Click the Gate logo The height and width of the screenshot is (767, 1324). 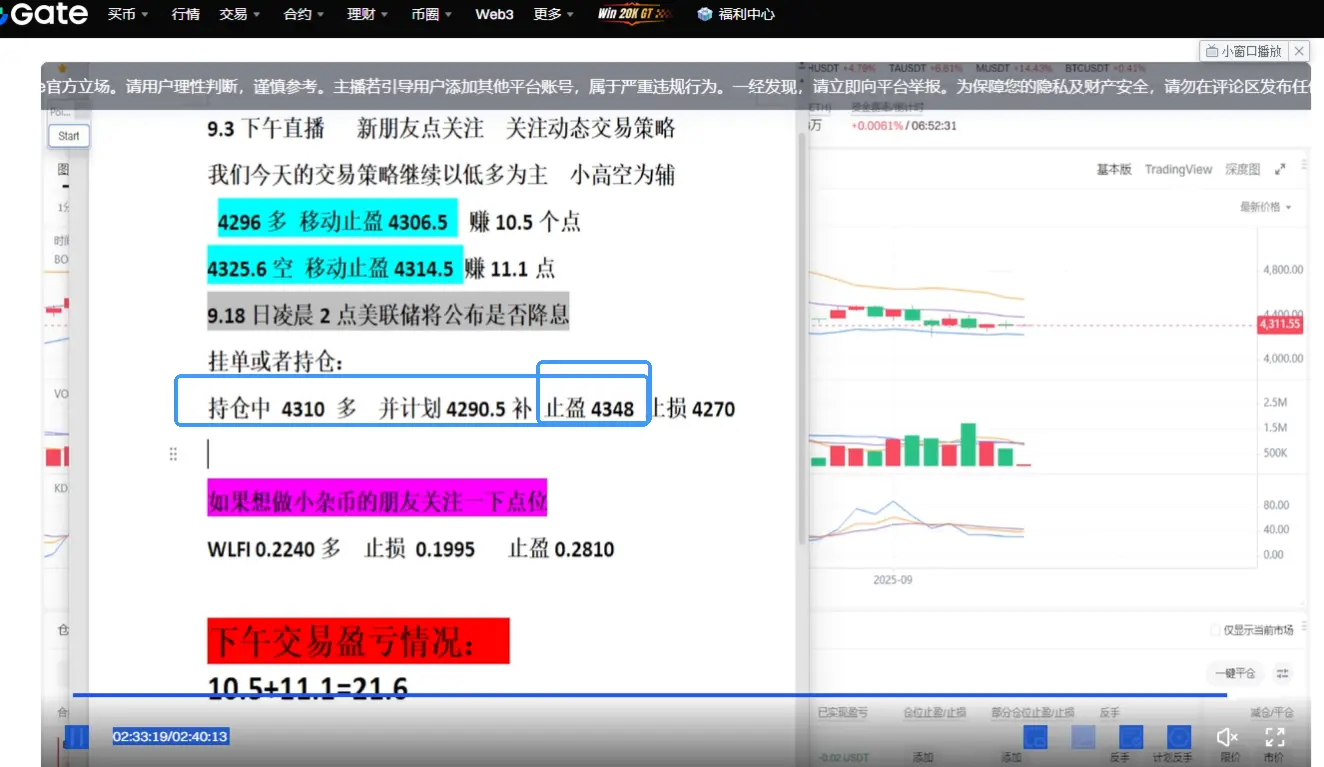coord(44,14)
